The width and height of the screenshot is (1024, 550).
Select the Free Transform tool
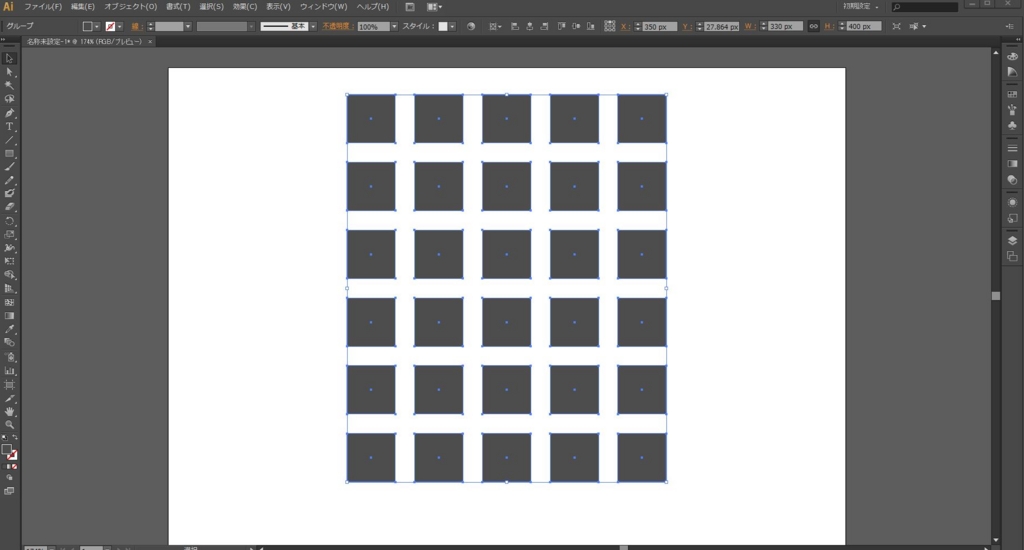tap(9, 261)
